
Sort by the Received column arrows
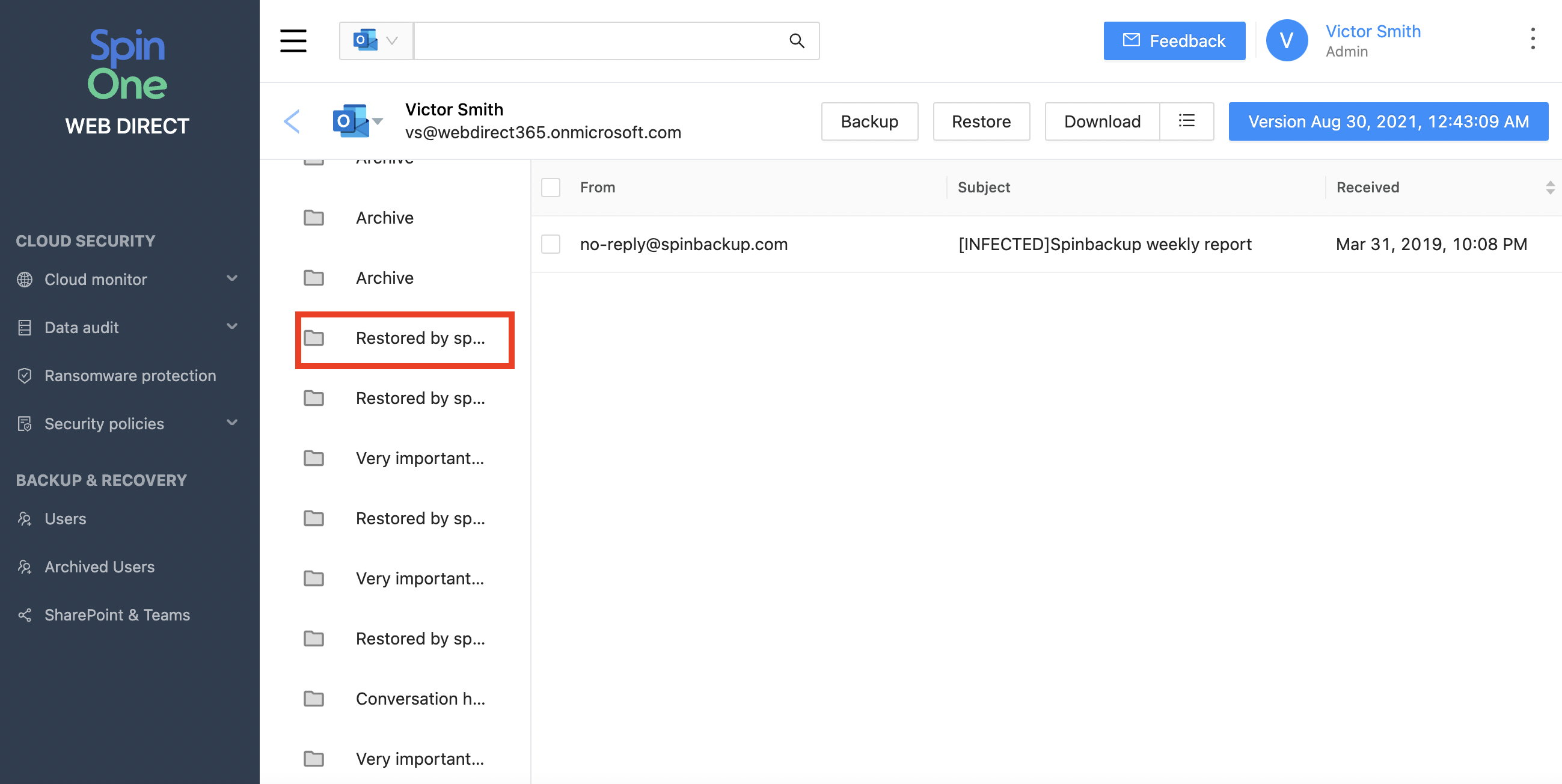click(x=1549, y=188)
